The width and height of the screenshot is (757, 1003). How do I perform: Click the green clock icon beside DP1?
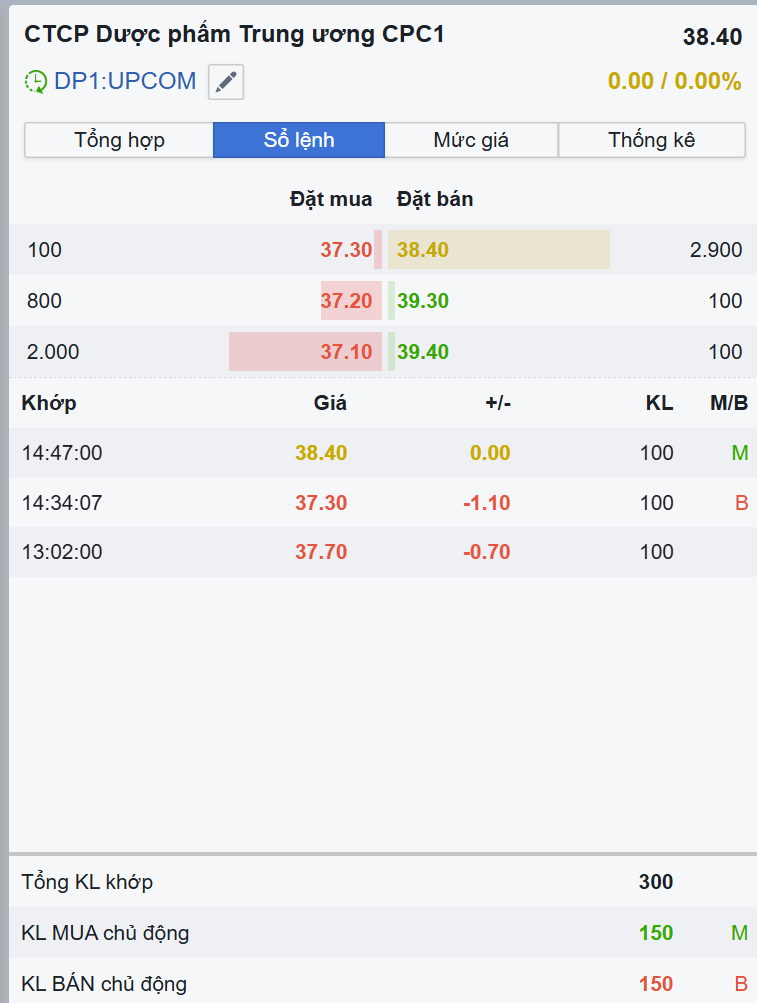[36, 82]
